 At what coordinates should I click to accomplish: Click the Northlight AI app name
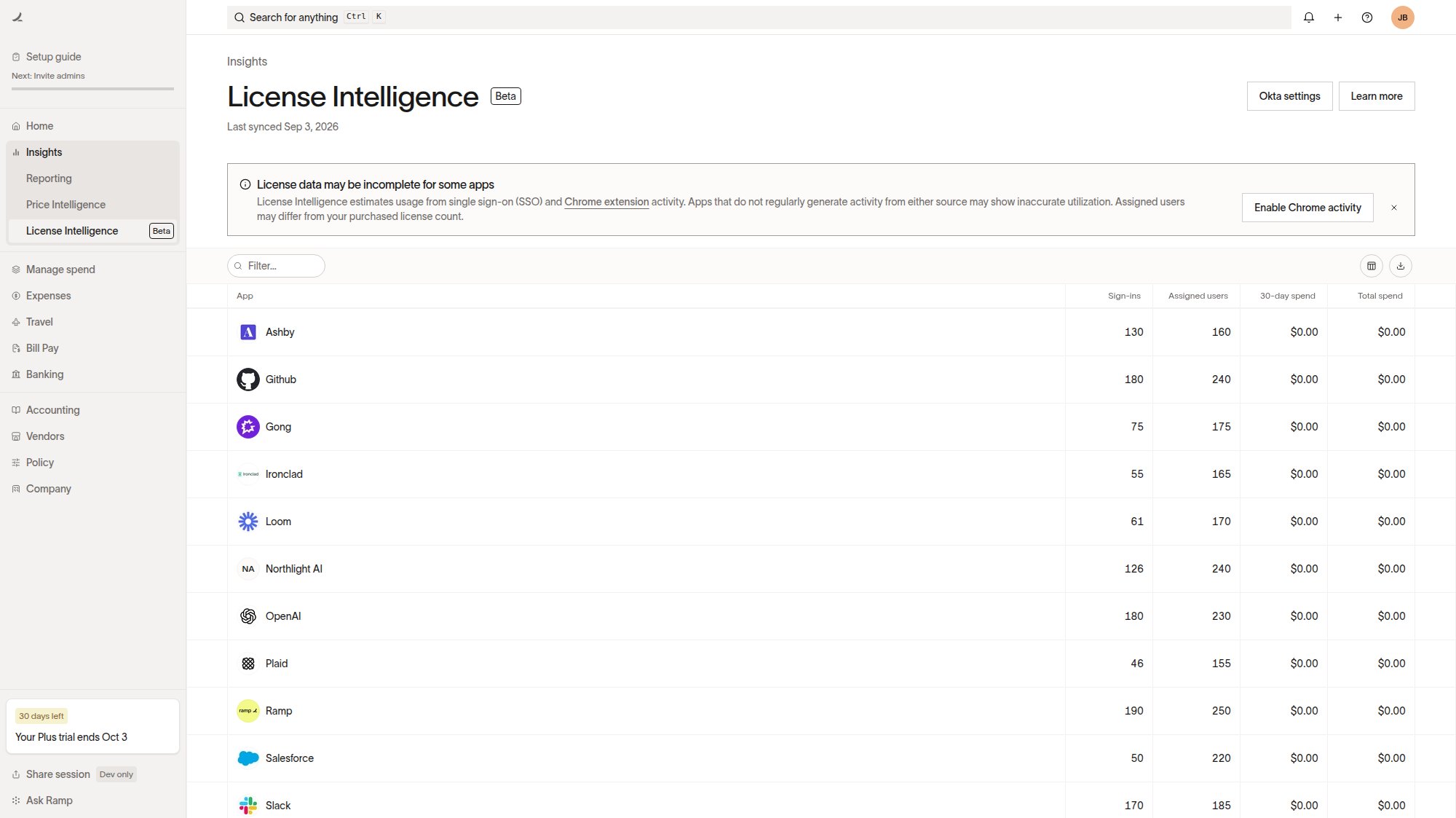pyautogui.click(x=294, y=569)
